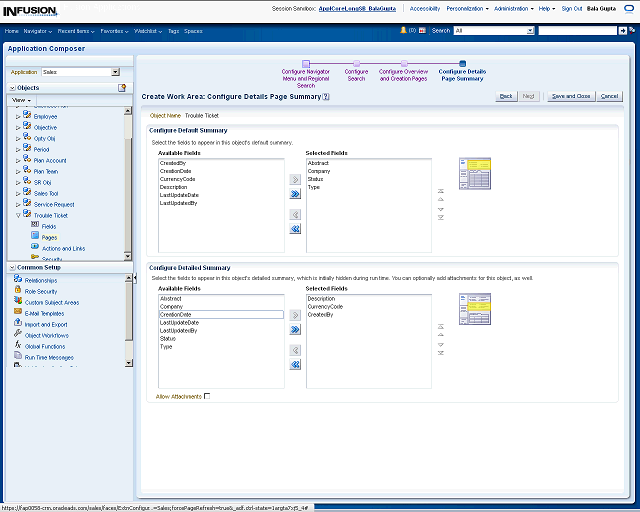Click Move All arrow in Default Summary
640x512 pixels.
(295, 195)
